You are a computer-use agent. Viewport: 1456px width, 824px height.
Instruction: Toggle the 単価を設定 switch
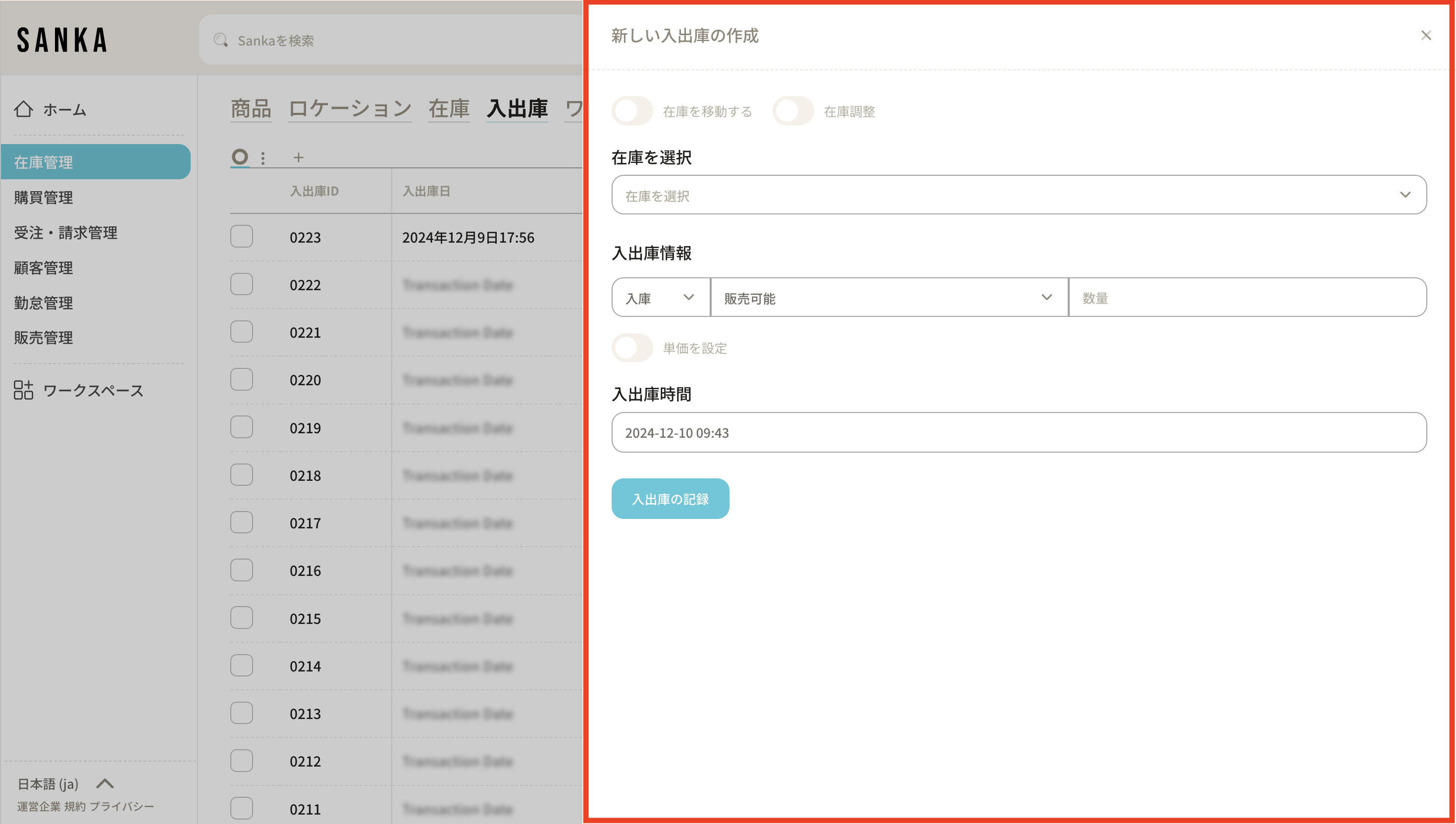click(x=631, y=348)
